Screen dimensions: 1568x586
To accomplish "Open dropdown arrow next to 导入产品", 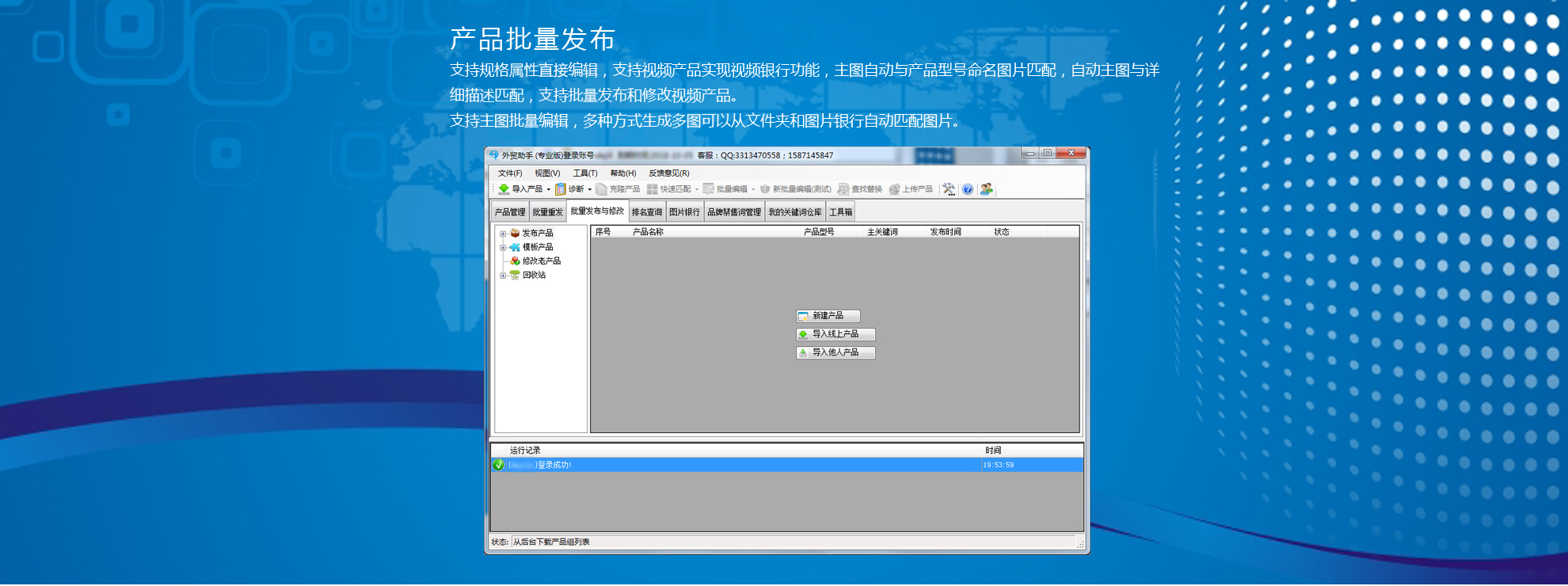I will [x=549, y=190].
